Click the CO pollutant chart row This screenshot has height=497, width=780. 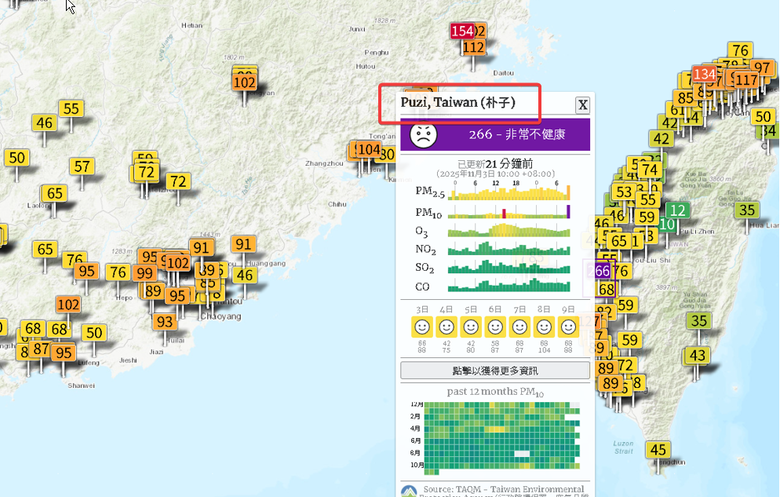click(508, 288)
